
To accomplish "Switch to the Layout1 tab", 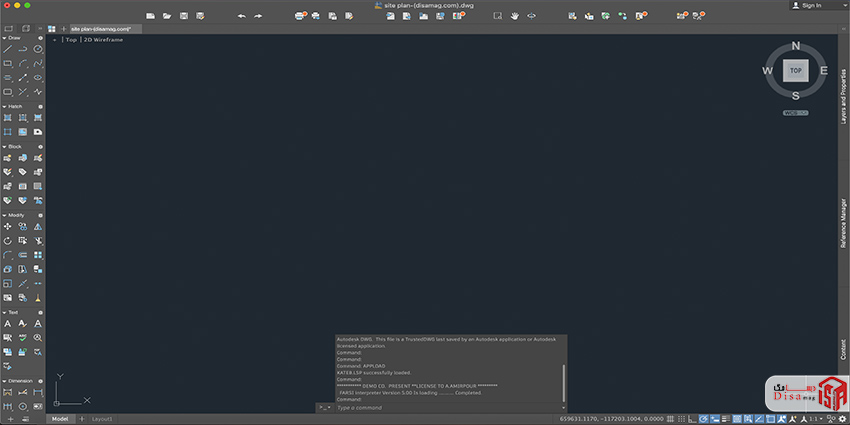I will (x=102, y=419).
